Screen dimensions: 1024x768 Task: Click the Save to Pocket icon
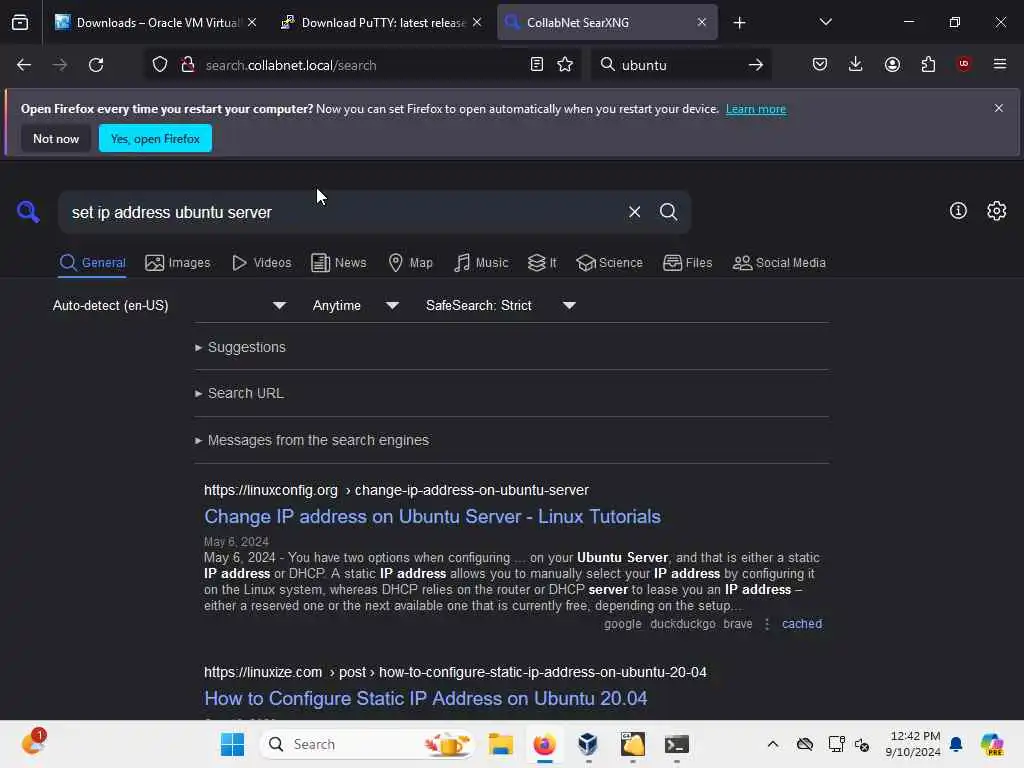(x=820, y=65)
